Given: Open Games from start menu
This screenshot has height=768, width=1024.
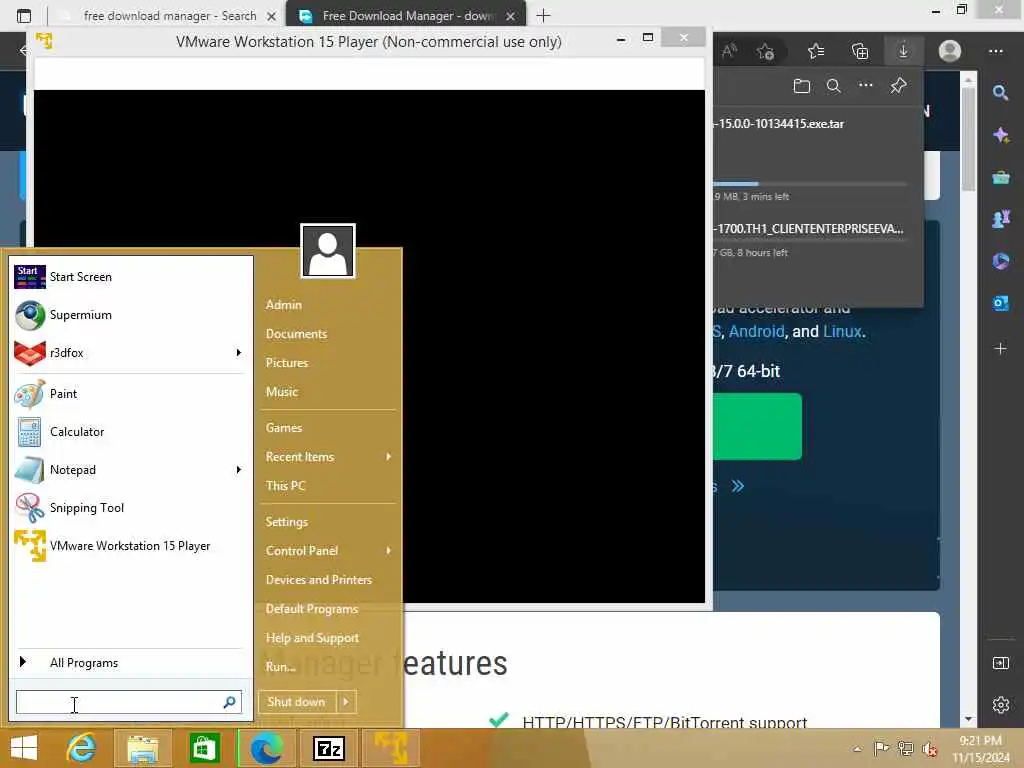Looking at the screenshot, I should click(x=283, y=428).
